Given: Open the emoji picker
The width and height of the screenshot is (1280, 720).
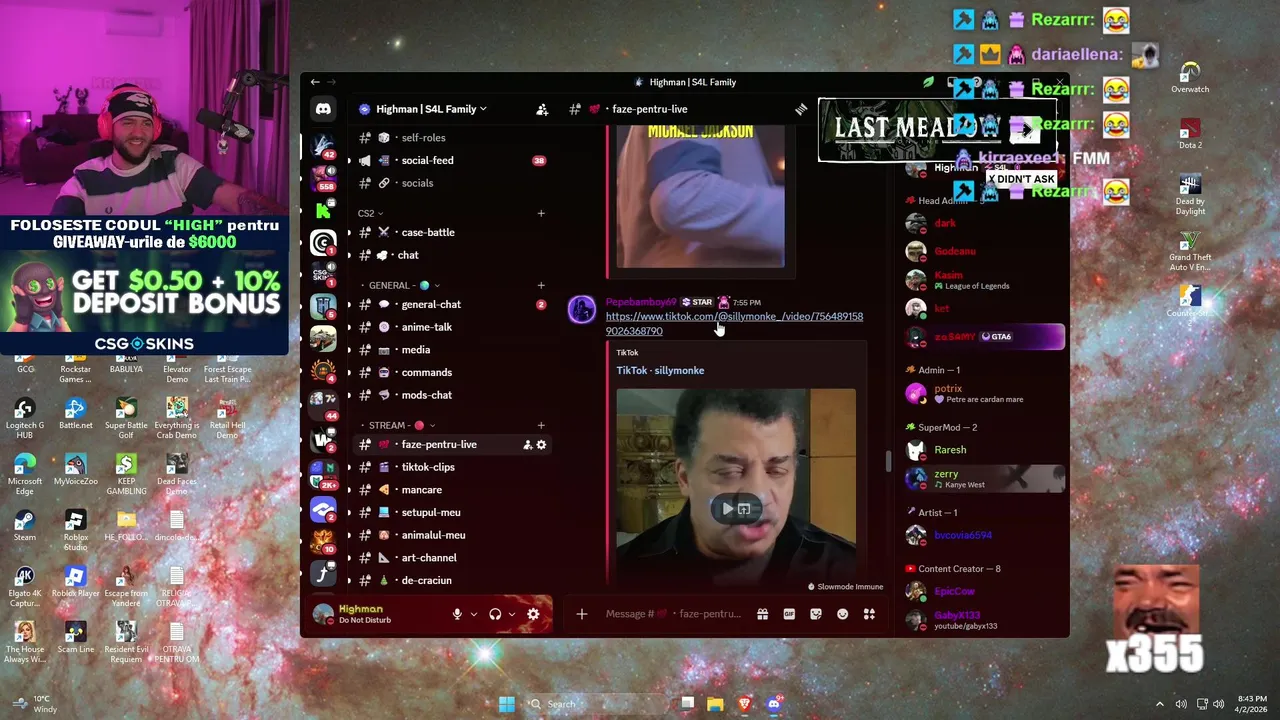Looking at the screenshot, I should pos(843,614).
